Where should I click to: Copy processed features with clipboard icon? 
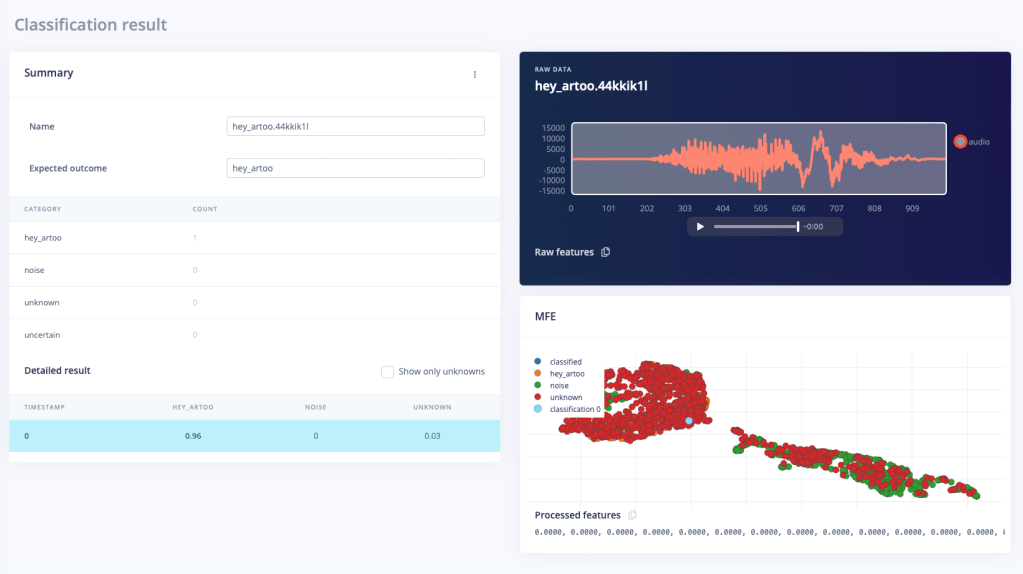pos(632,515)
